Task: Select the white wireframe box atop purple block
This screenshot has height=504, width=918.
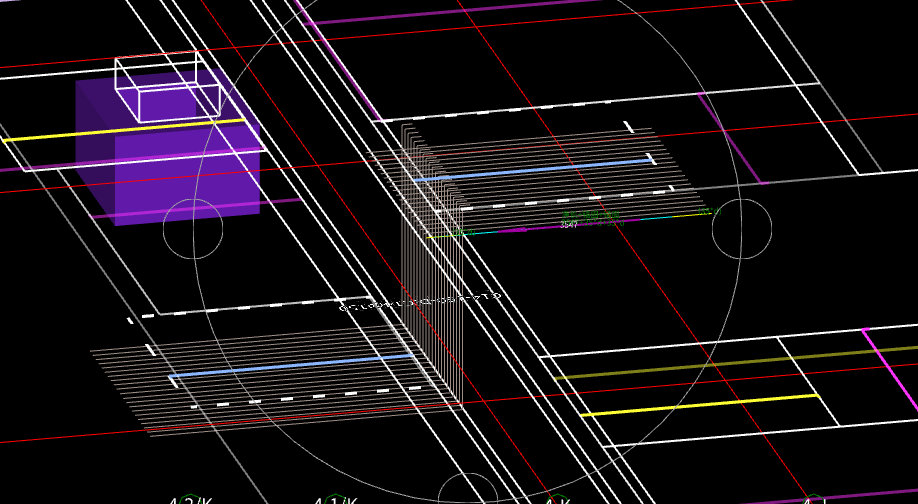Action: click(167, 87)
